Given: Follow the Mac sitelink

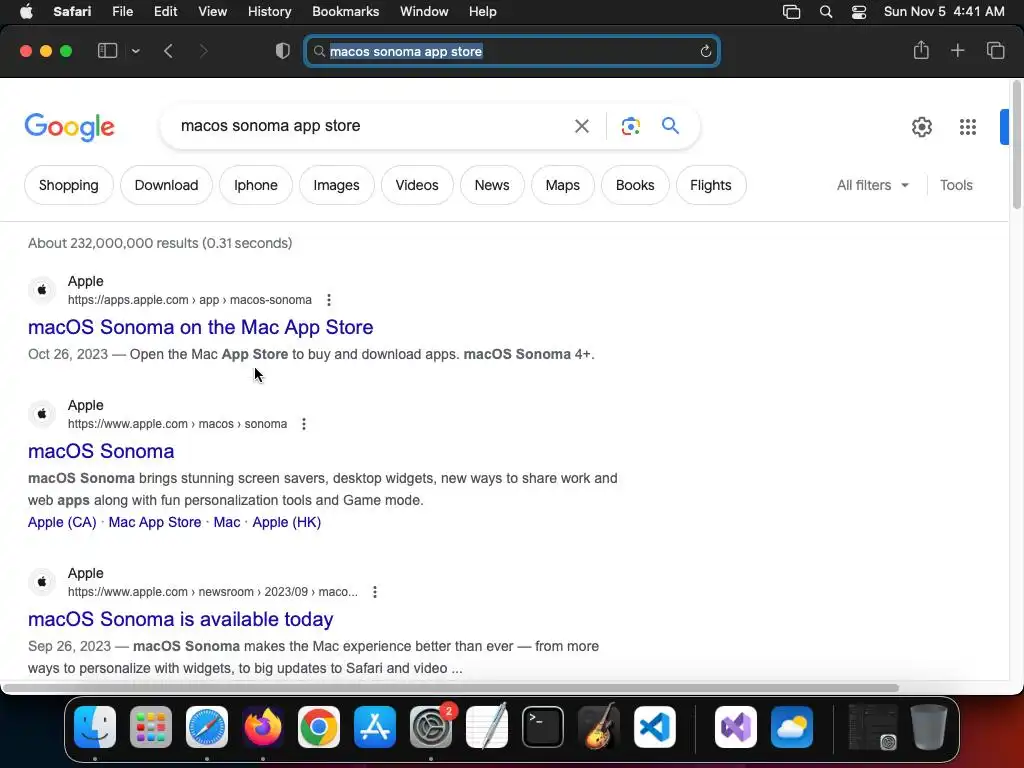Looking at the screenshot, I should [x=227, y=522].
